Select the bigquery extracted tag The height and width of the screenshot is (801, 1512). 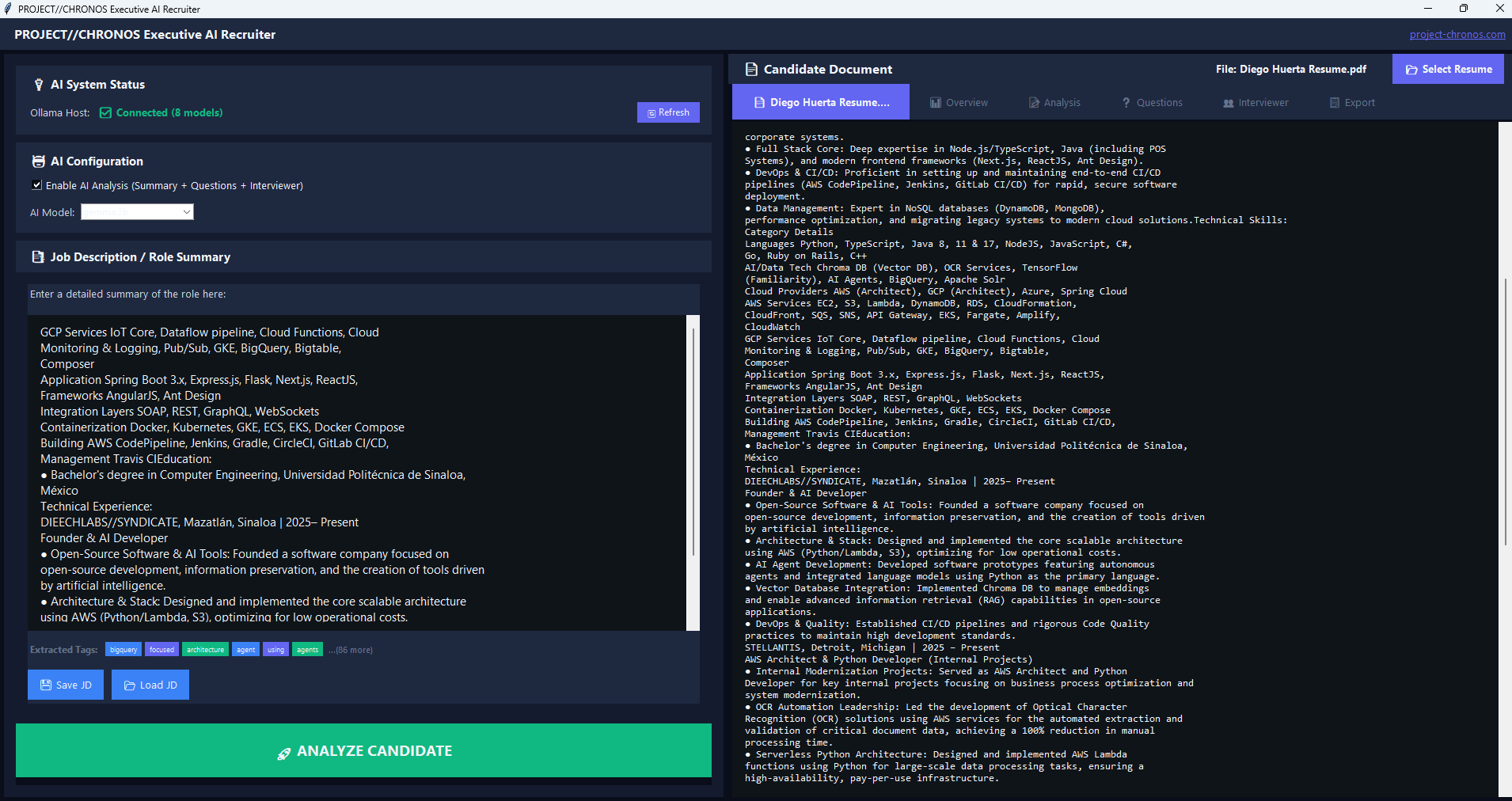[123, 649]
